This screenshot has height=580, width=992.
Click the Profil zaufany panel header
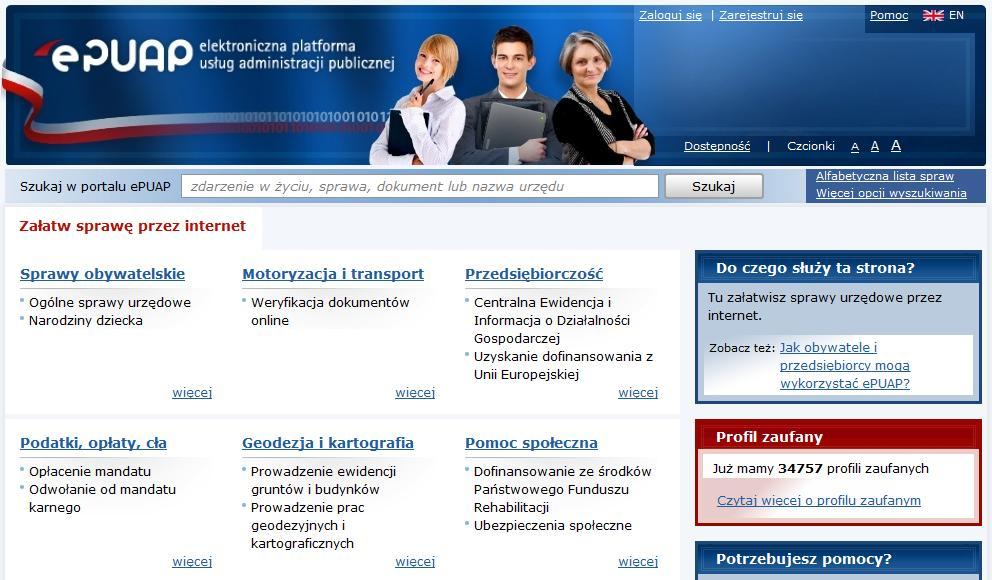click(838, 436)
